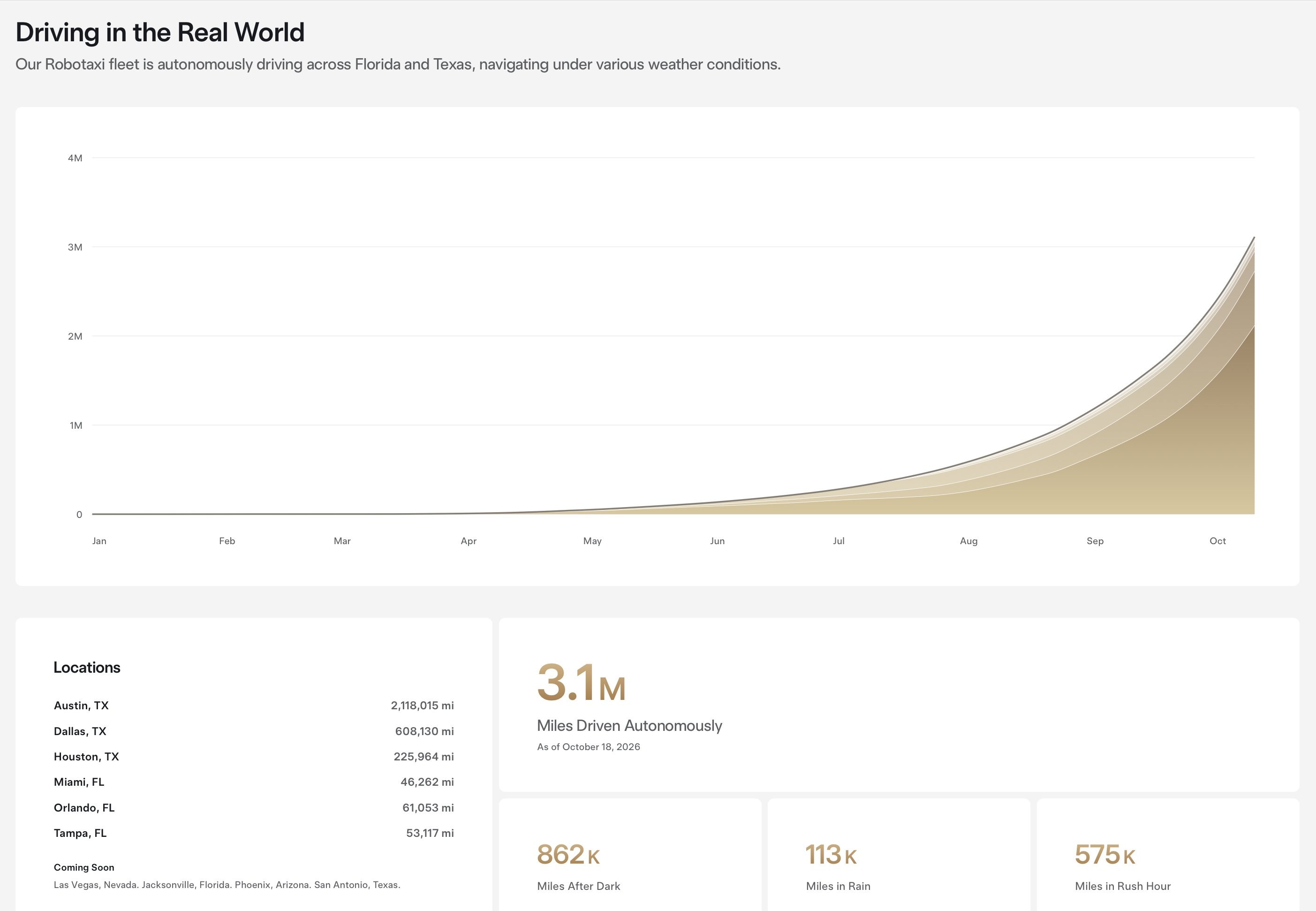Image resolution: width=1316 pixels, height=911 pixels.
Task: Click the Oct label on the x-axis
Action: [1217, 540]
